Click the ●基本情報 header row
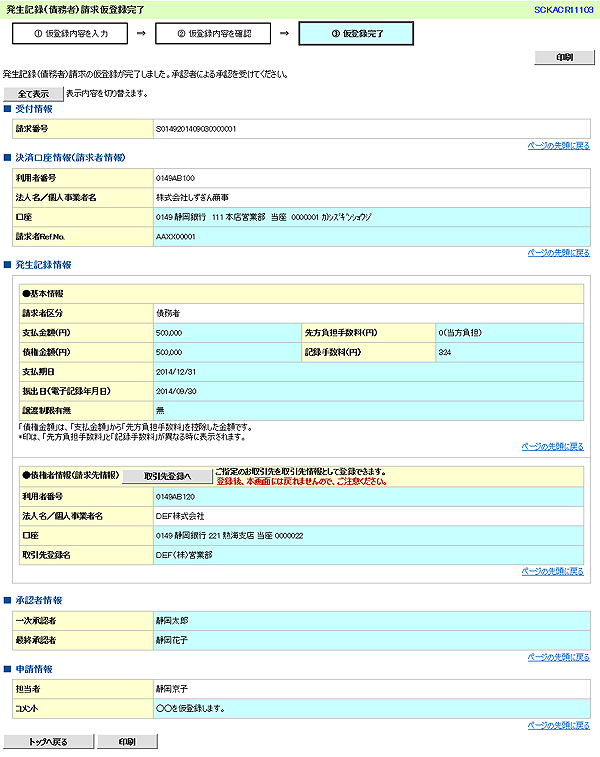The width and height of the screenshot is (600, 757). 301,294
